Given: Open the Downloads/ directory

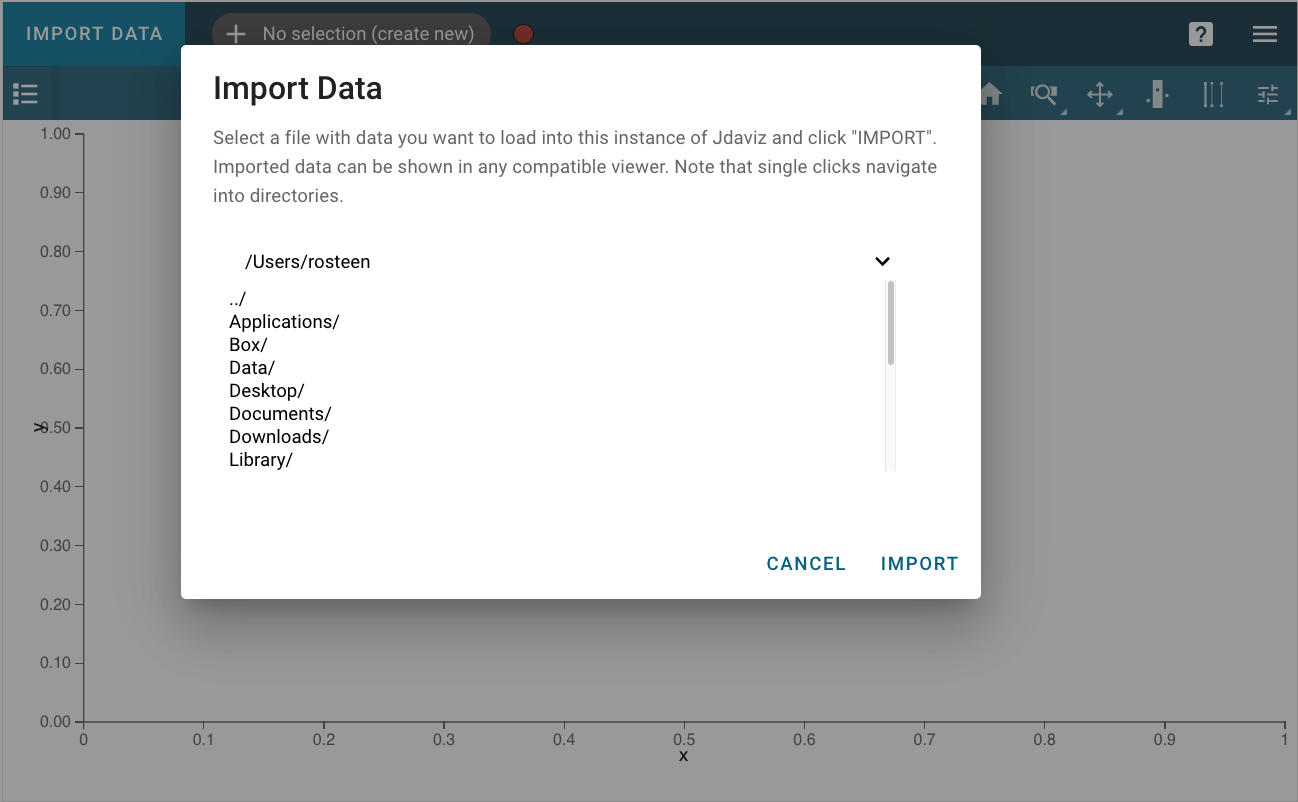Looking at the screenshot, I should click(279, 437).
